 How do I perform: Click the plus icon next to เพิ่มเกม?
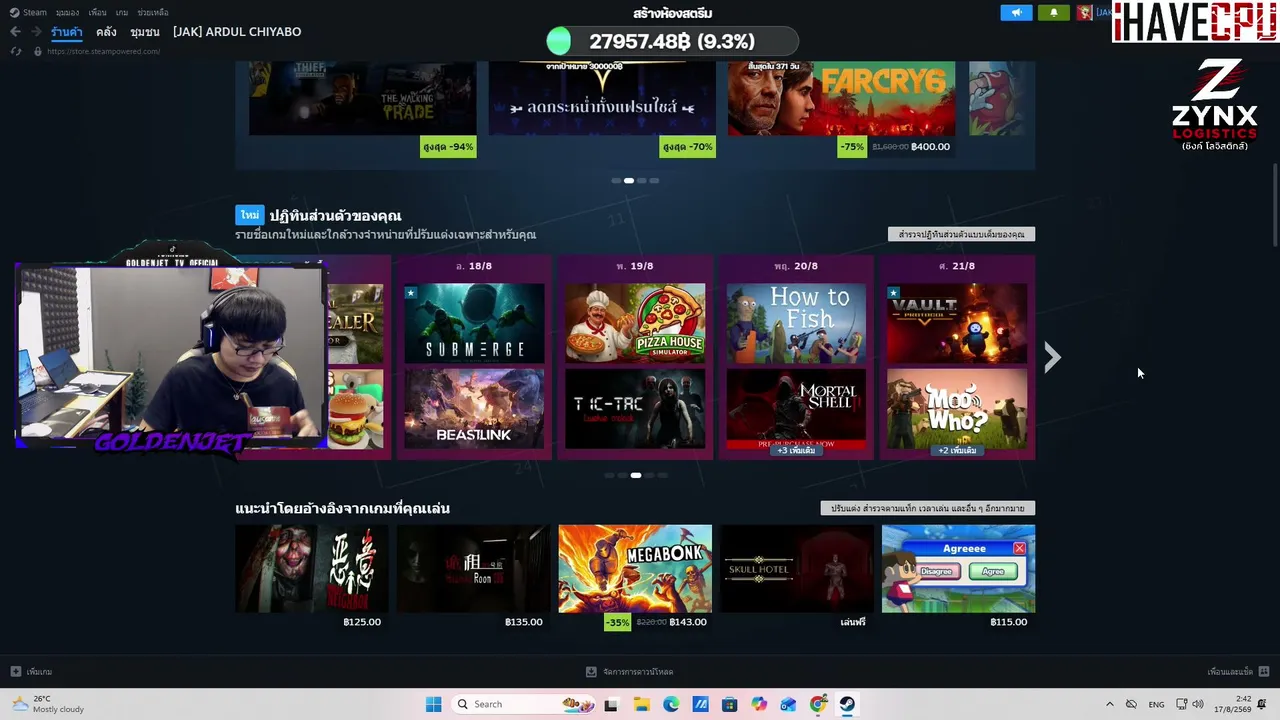click(16, 671)
